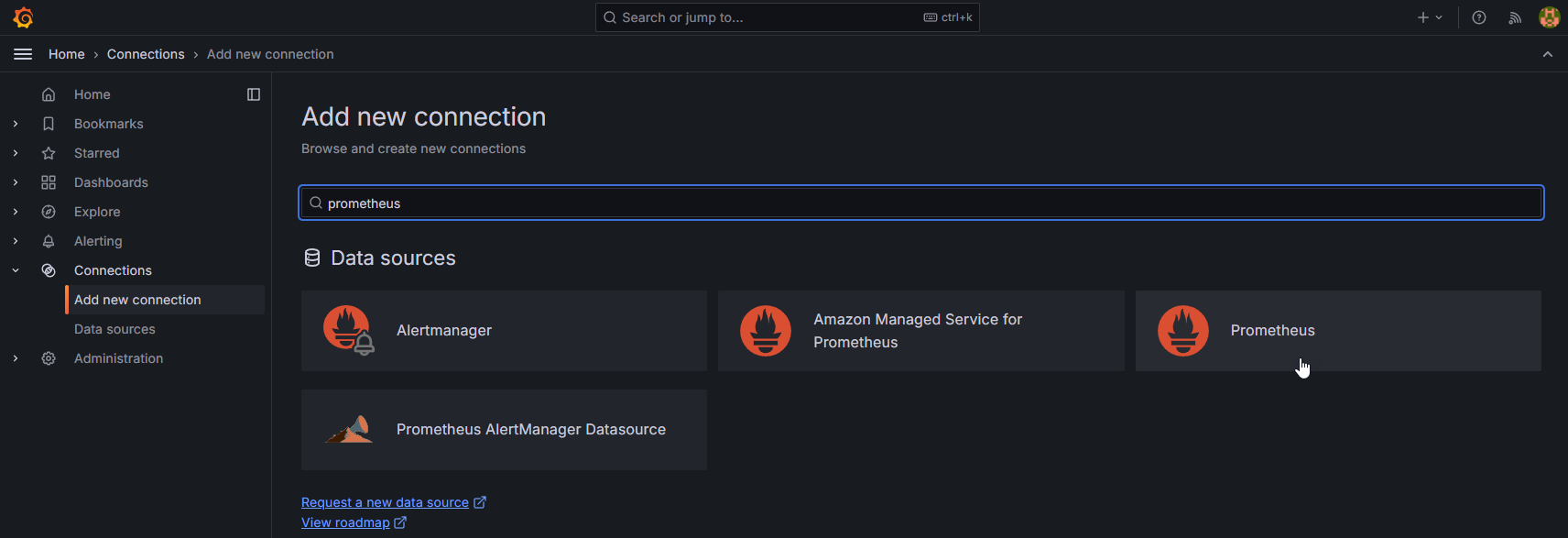Open the View roadmap link
Viewport: 1568px width, 538px height.
pos(345,522)
